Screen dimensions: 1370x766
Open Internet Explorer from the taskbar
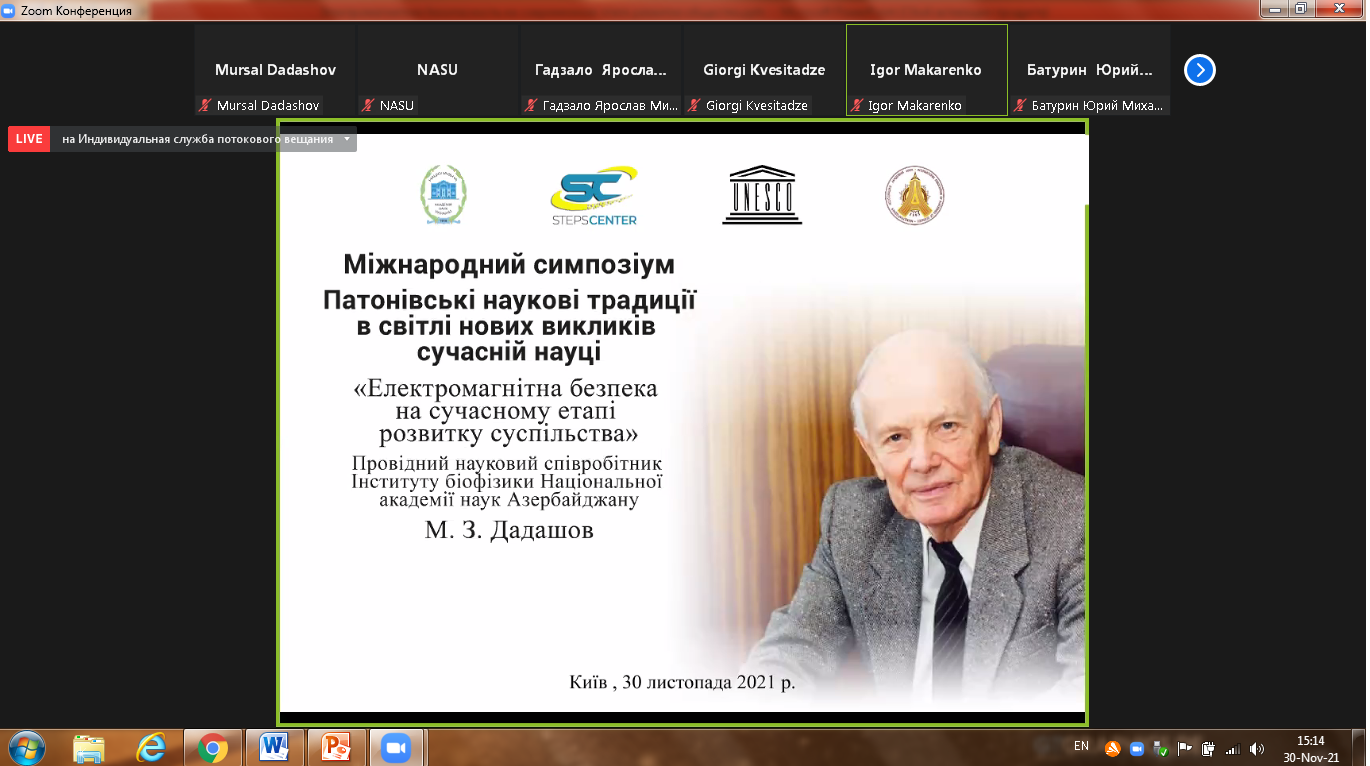(151, 747)
